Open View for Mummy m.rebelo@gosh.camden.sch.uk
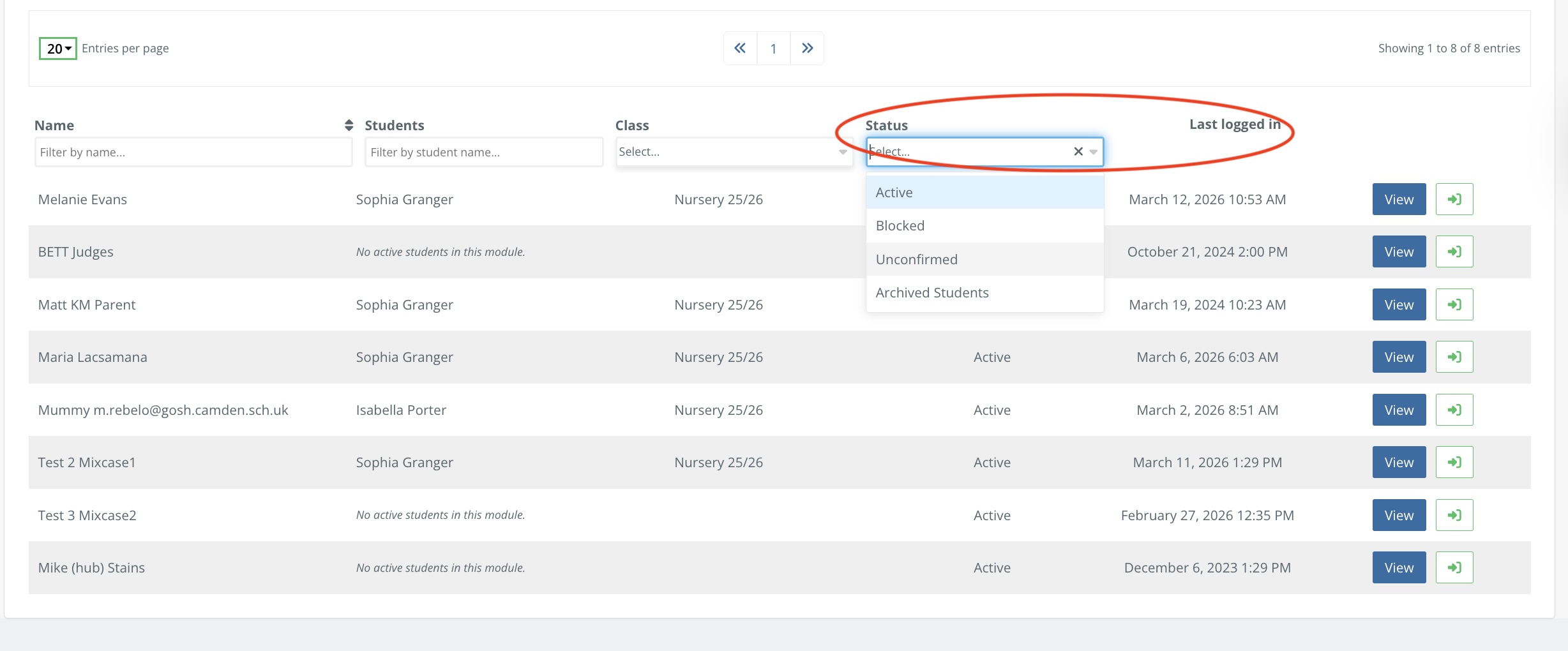Image resolution: width=1568 pixels, height=651 pixels. point(1398,410)
